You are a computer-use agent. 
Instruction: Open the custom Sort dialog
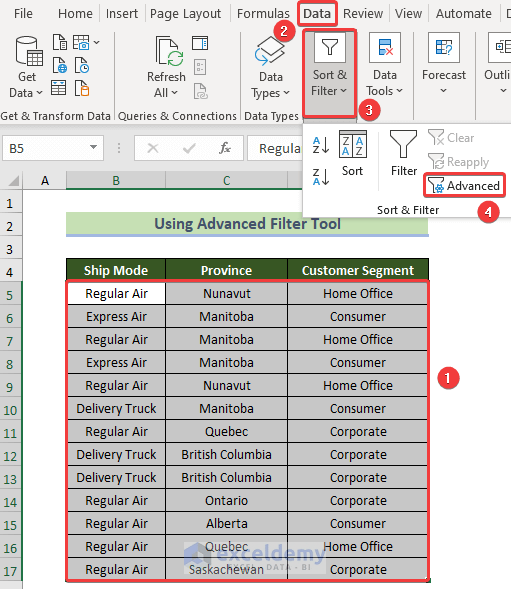pos(352,153)
